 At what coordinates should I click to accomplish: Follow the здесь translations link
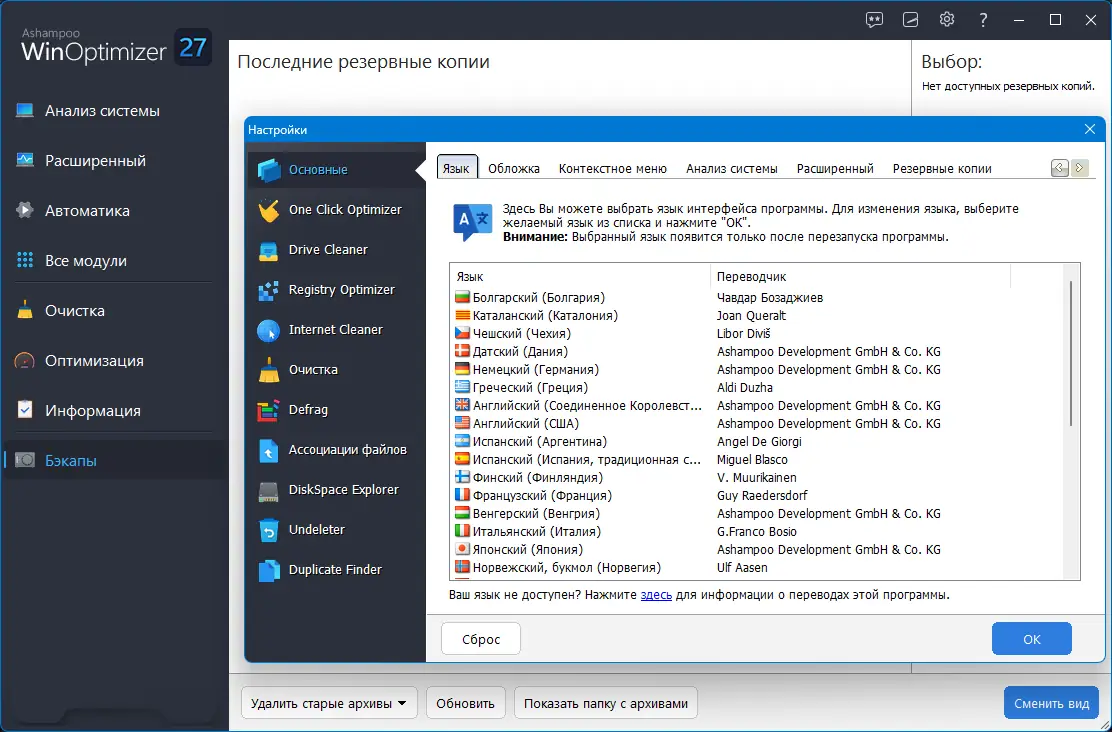point(656,595)
